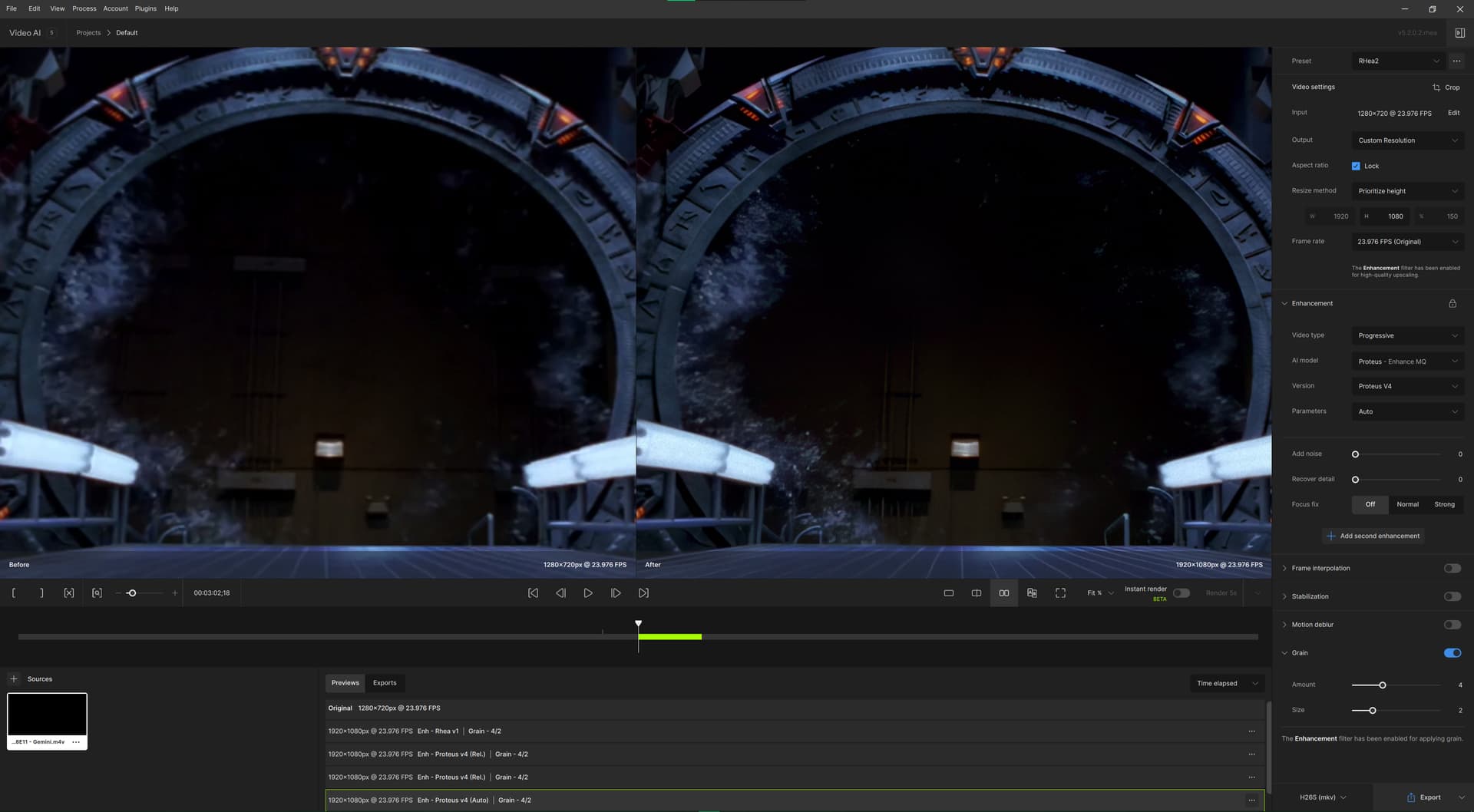Adjust the Grain Amount slider
The width and height of the screenshot is (1474, 812).
click(1382, 685)
